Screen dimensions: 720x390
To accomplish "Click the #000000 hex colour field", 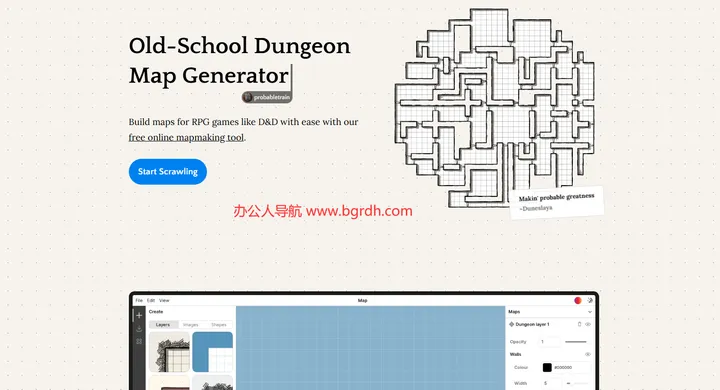I will point(571,367).
